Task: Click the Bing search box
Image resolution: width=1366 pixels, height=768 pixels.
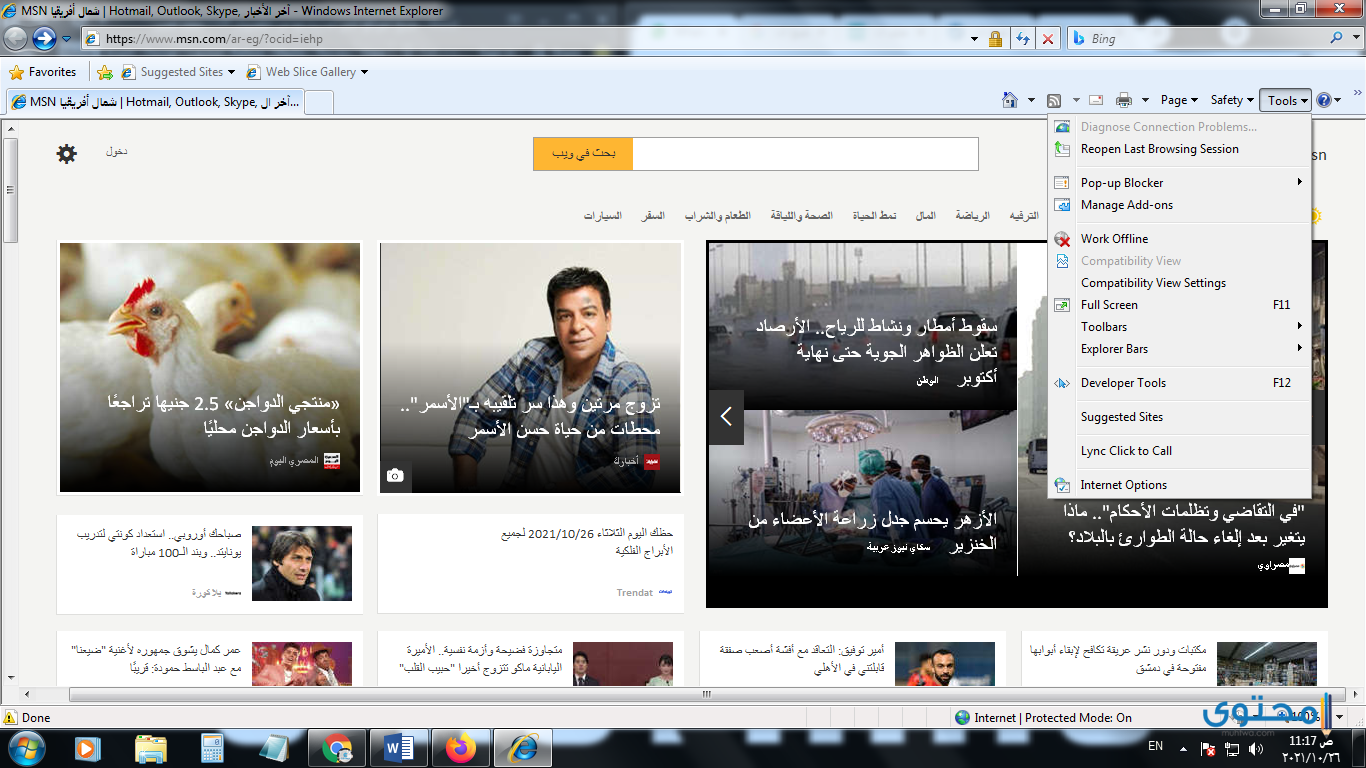Action: coord(1196,39)
